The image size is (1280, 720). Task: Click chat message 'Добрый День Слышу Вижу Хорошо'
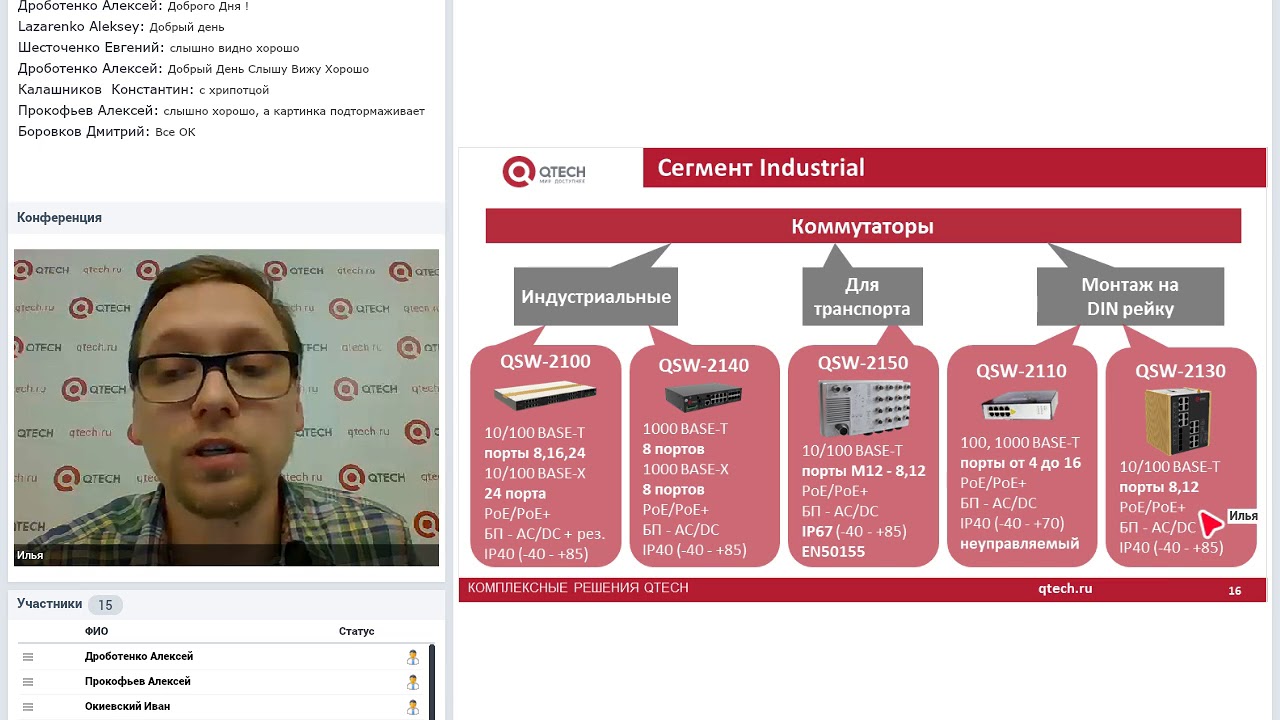click(x=268, y=69)
